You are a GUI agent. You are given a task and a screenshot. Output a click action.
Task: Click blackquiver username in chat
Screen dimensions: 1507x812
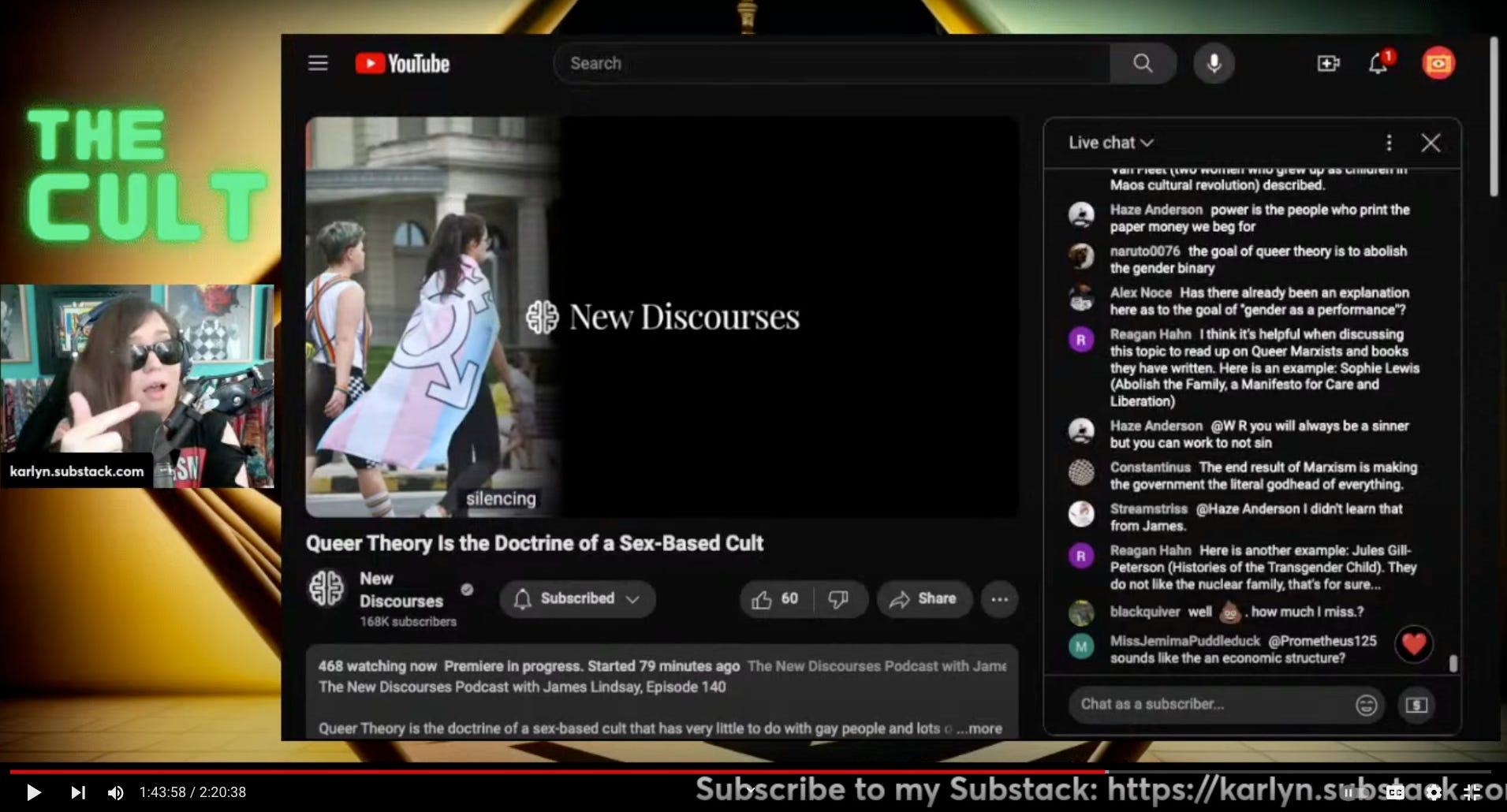1144,612
